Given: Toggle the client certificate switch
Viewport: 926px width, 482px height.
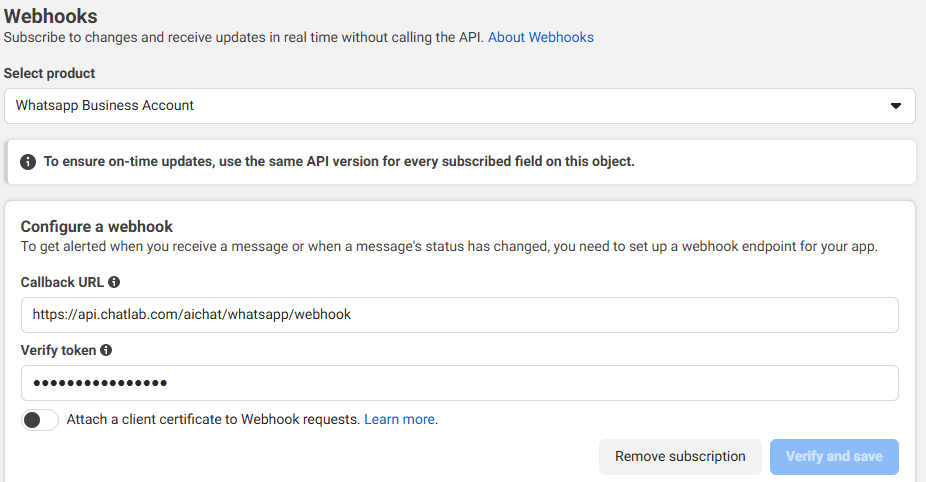Looking at the screenshot, I should [40, 420].
